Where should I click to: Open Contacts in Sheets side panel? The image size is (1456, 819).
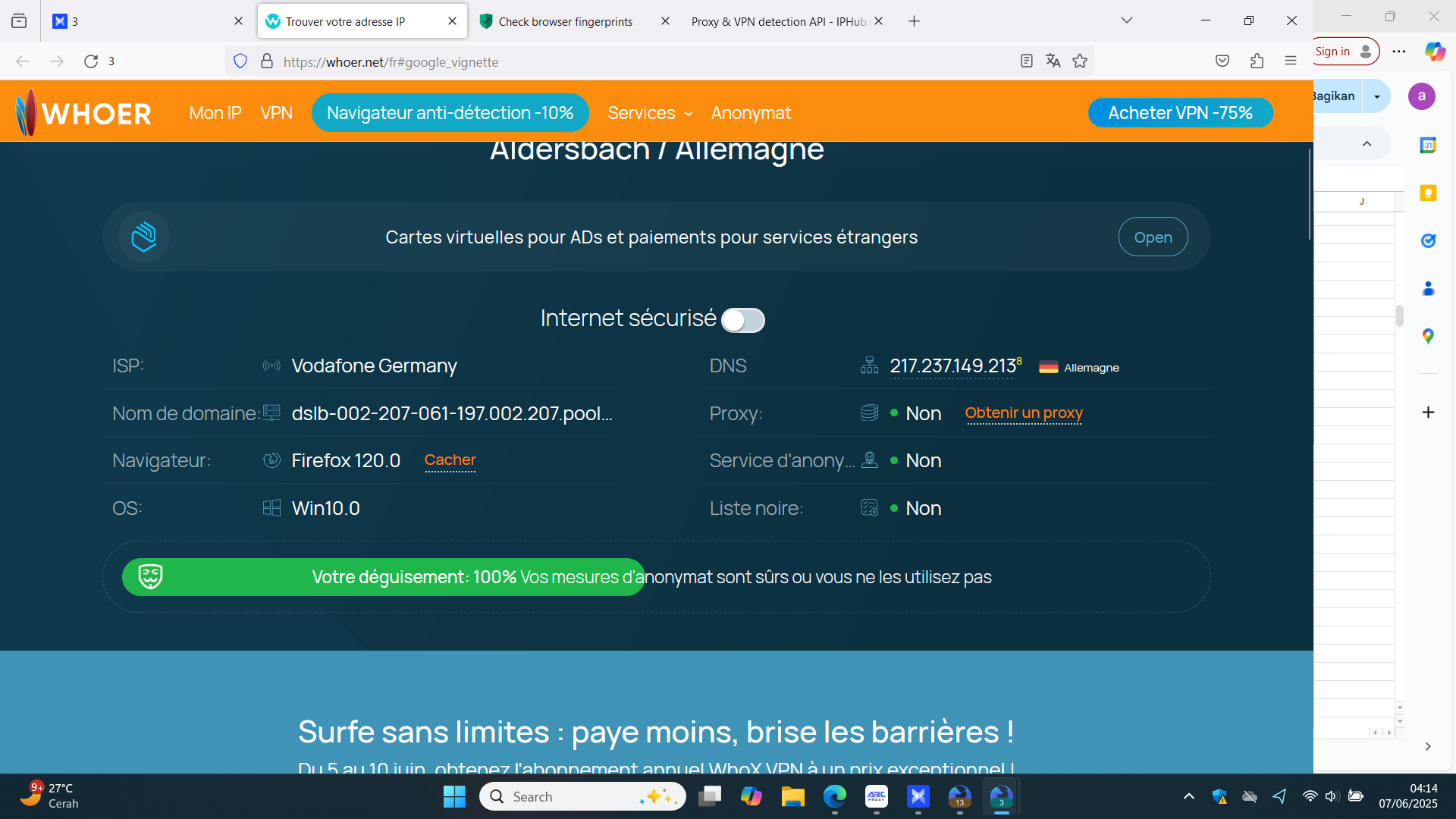point(1428,289)
